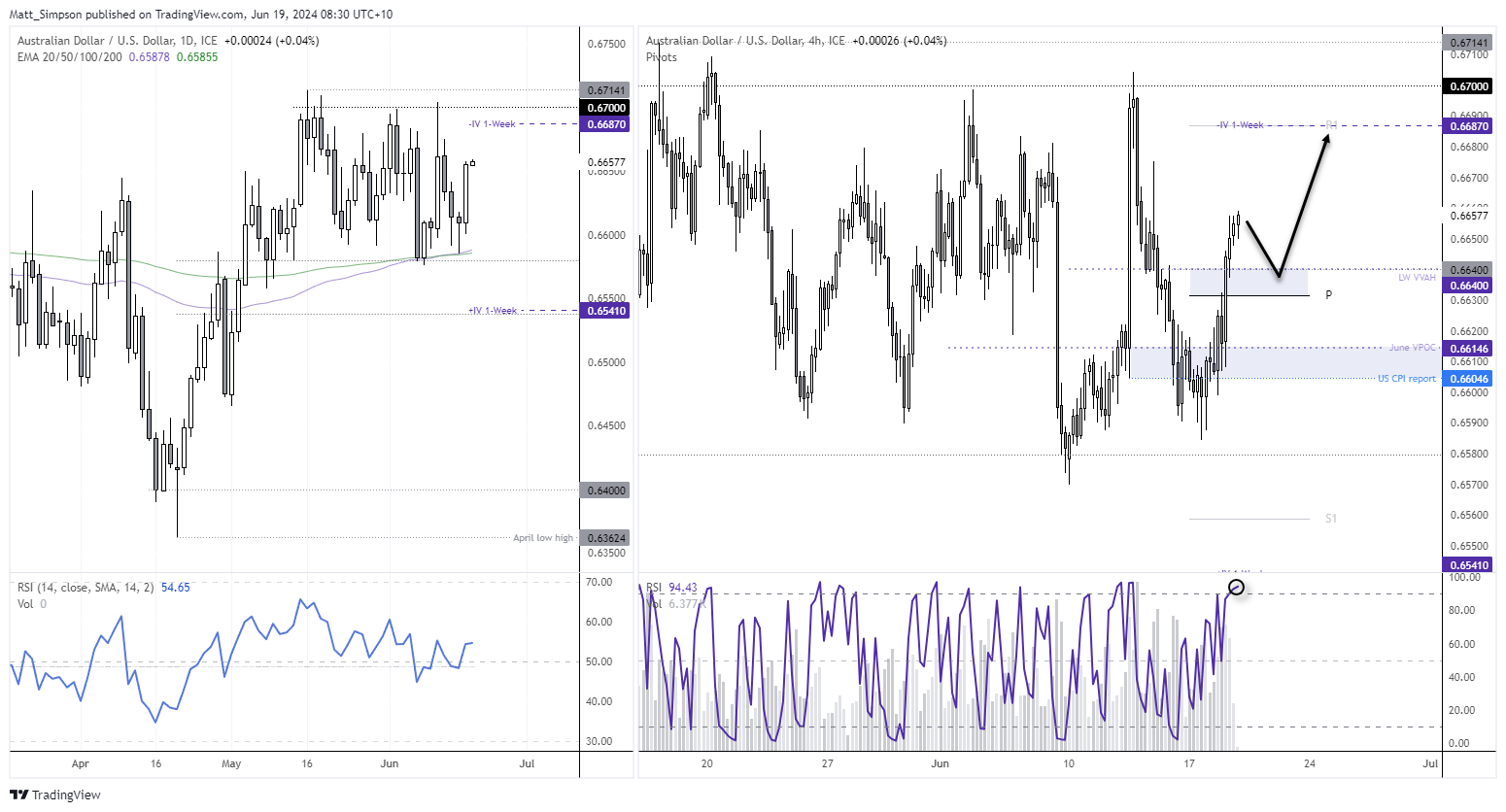Click the 0.65410 price label on daily chart
Screen dimensions: 1506x812
click(604, 311)
